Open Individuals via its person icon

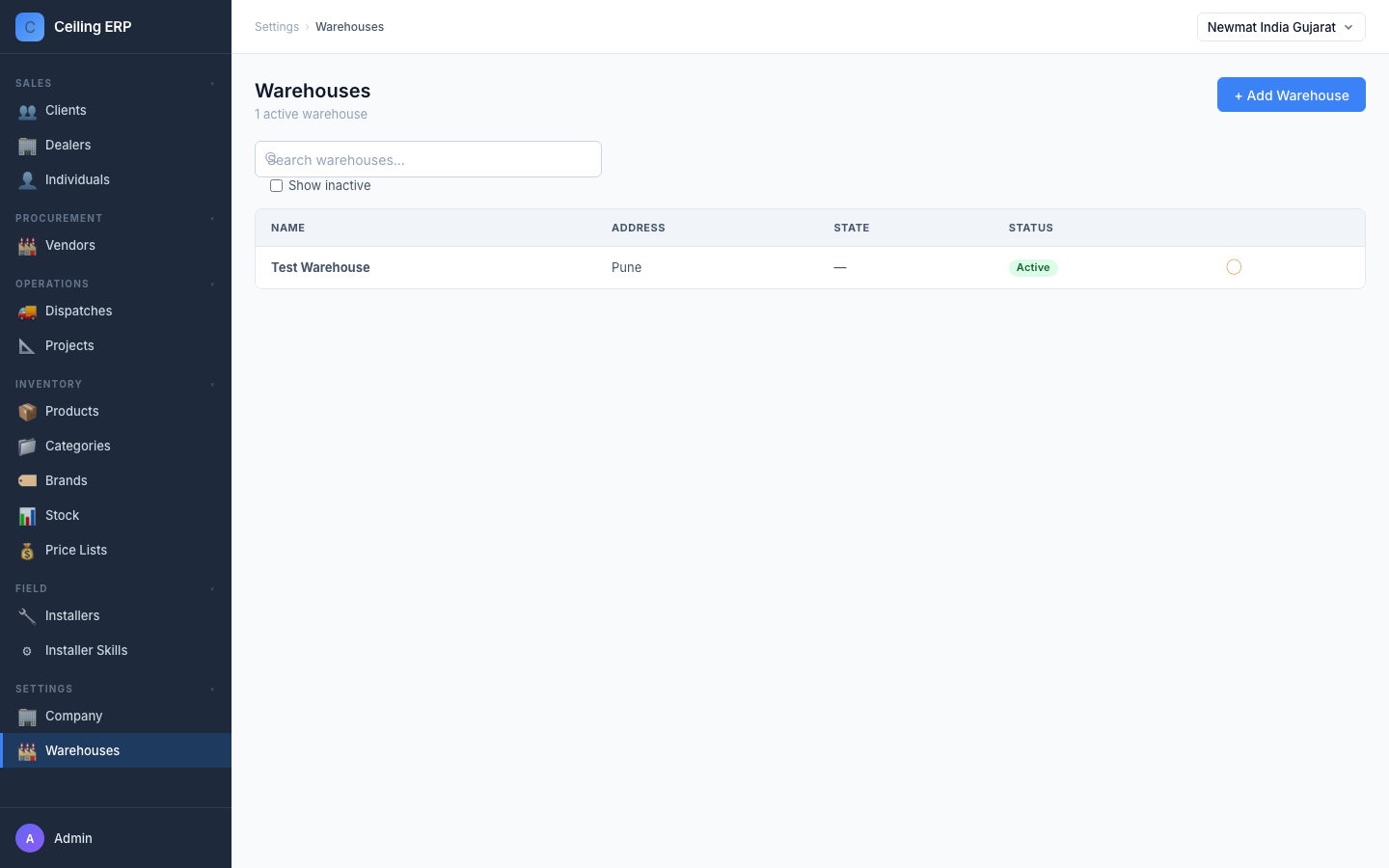click(27, 180)
